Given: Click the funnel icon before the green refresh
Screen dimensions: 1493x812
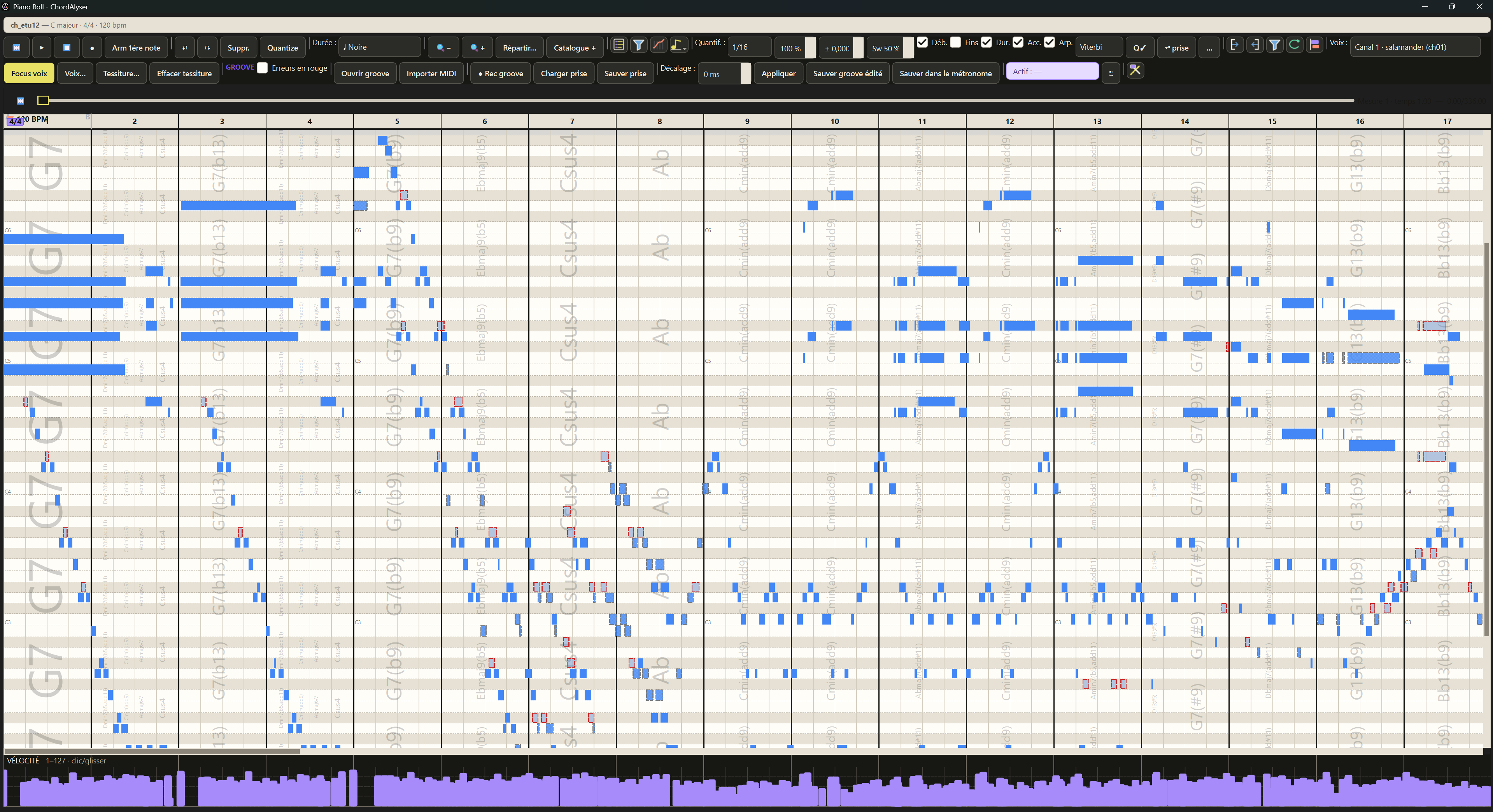Looking at the screenshot, I should tap(1274, 45).
